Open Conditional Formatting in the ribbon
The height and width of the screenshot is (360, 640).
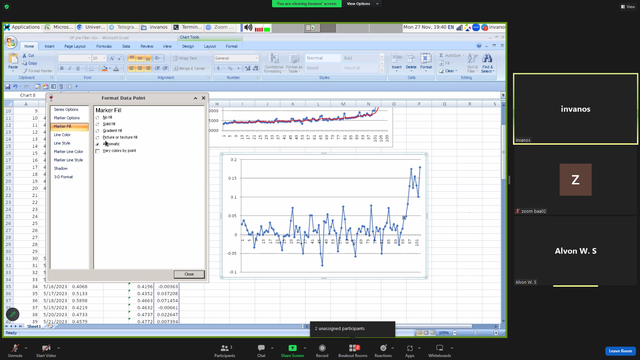274,63
